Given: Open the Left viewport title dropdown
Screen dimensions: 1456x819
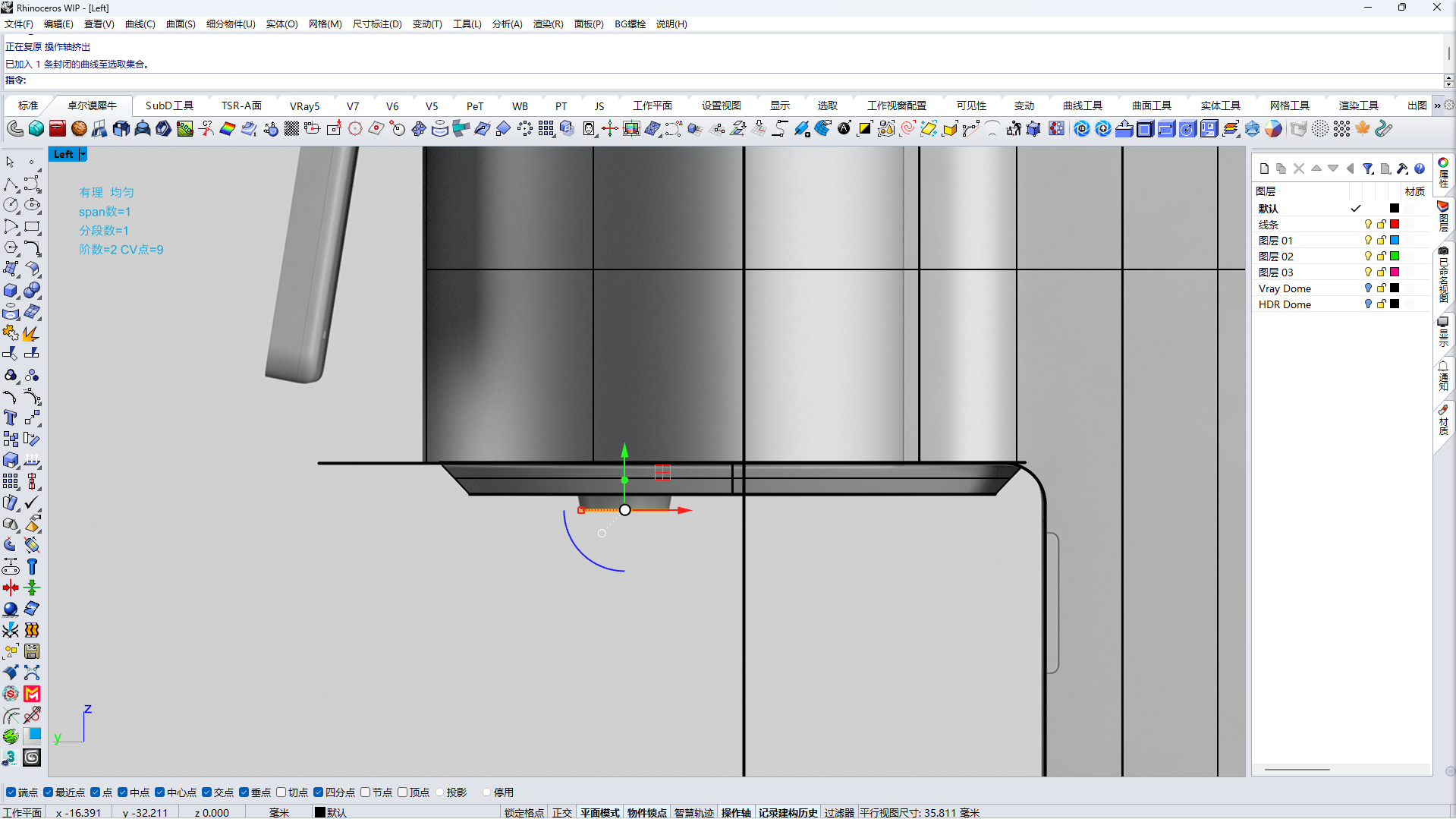Looking at the screenshot, I should [x=83, y=154].
